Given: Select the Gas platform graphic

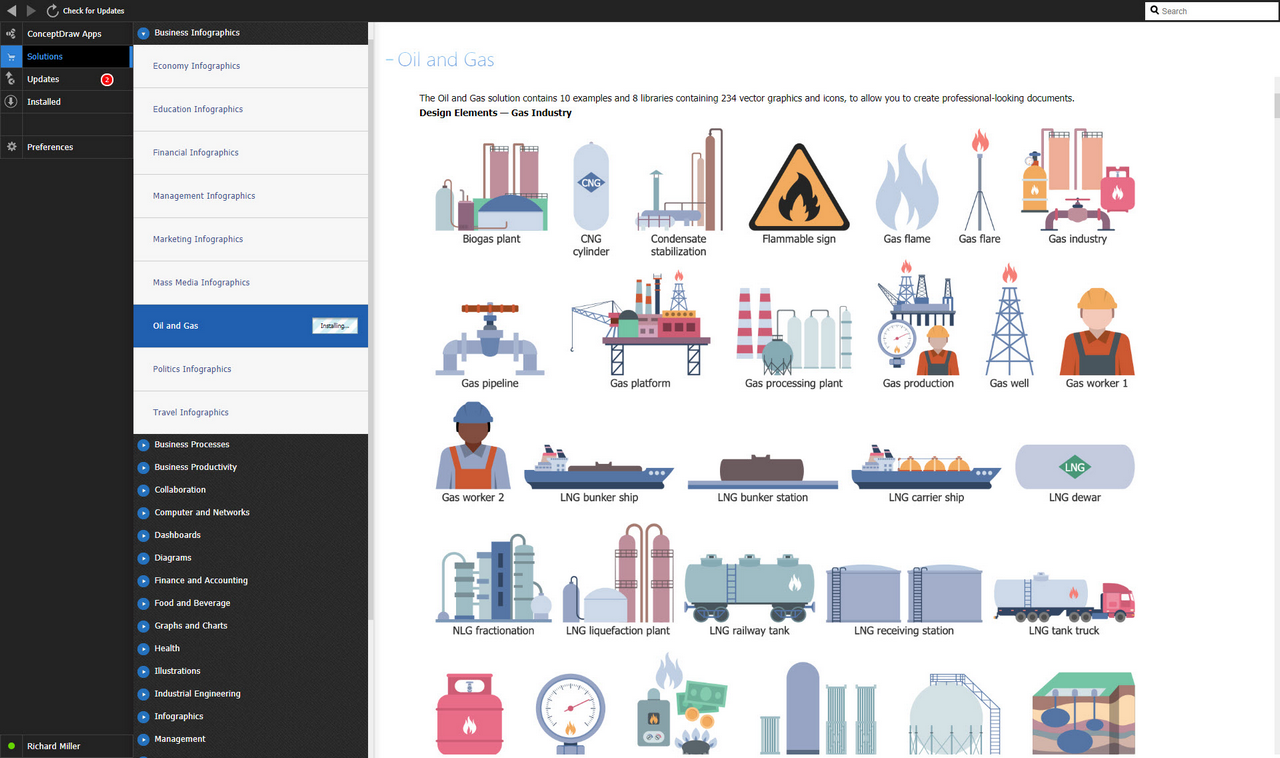Looking at the screenshot, I should click(640, 323).
